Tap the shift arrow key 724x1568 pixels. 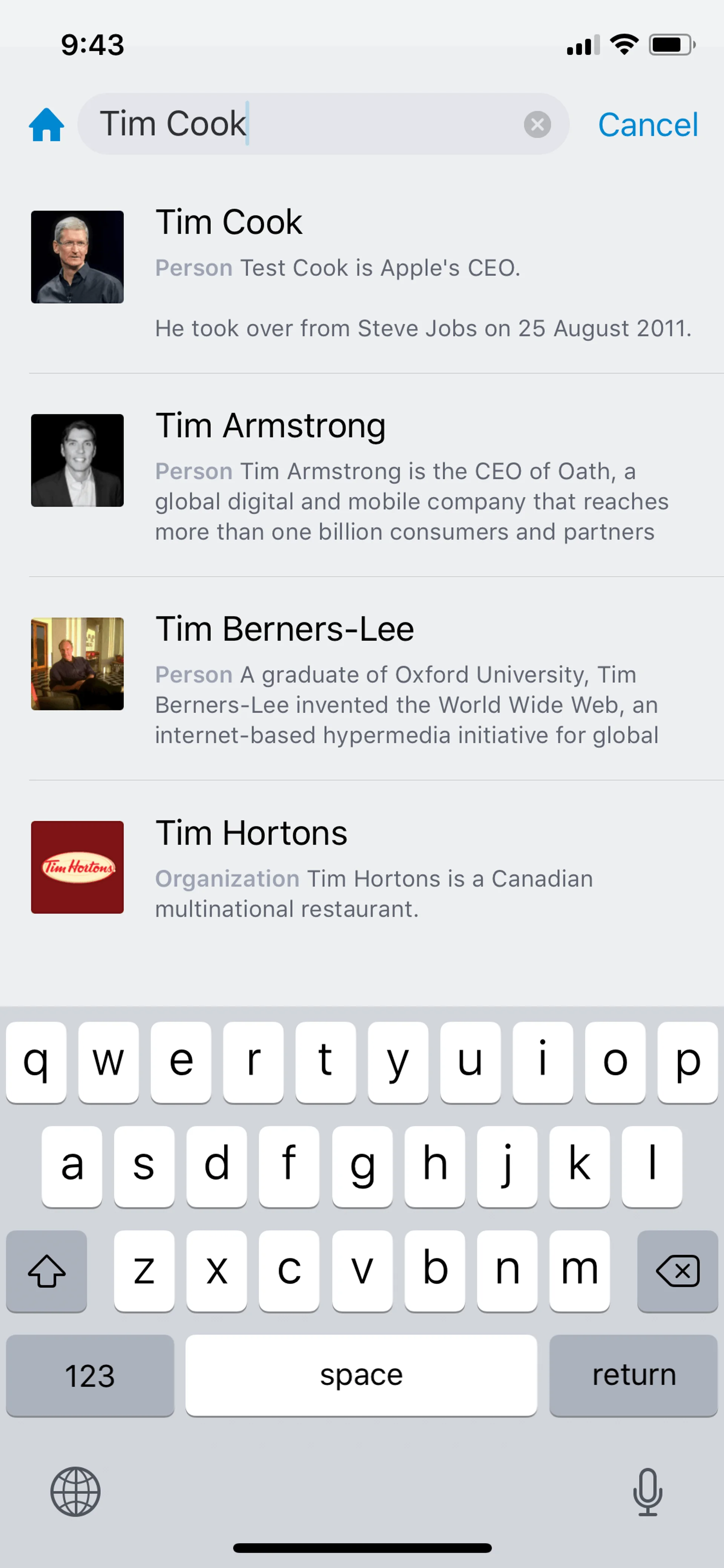tap(46, 1271)
